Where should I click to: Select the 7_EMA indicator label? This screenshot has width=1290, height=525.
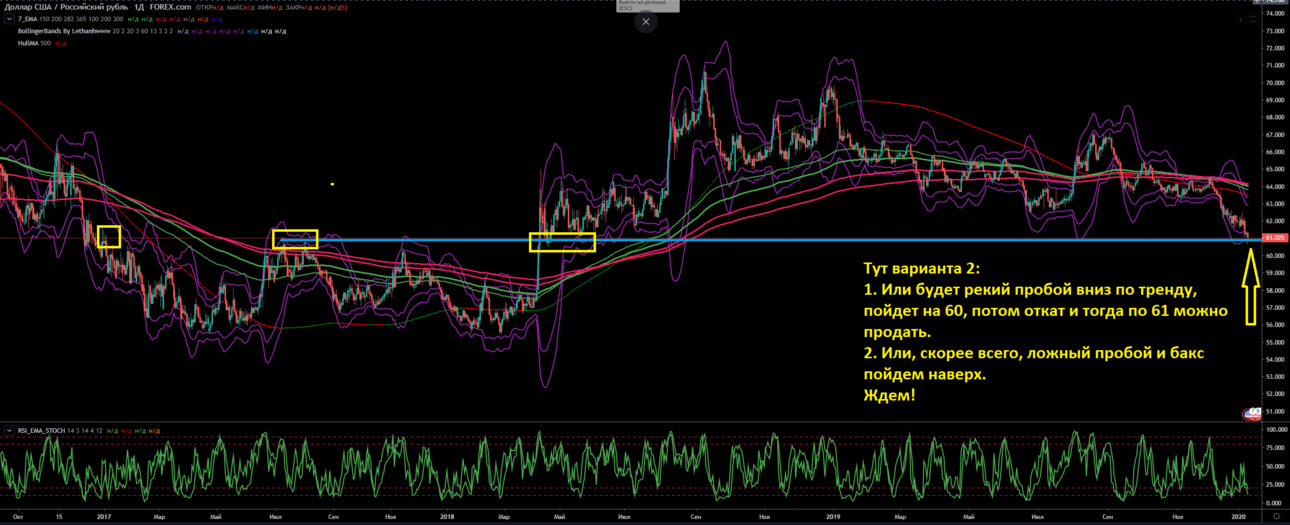[x=27, y=19]
